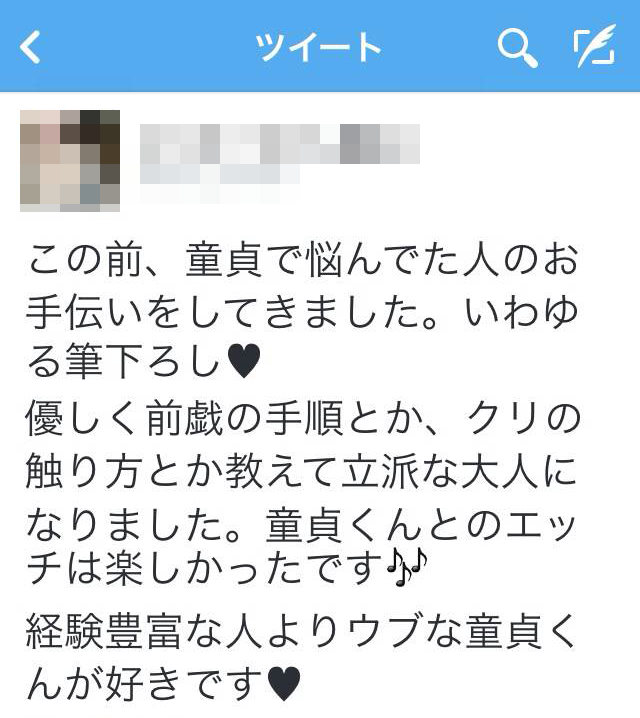Viewport: 640px width, 718px height.
Task: Go back using the left chevron arrow
Action: point(30,47)
